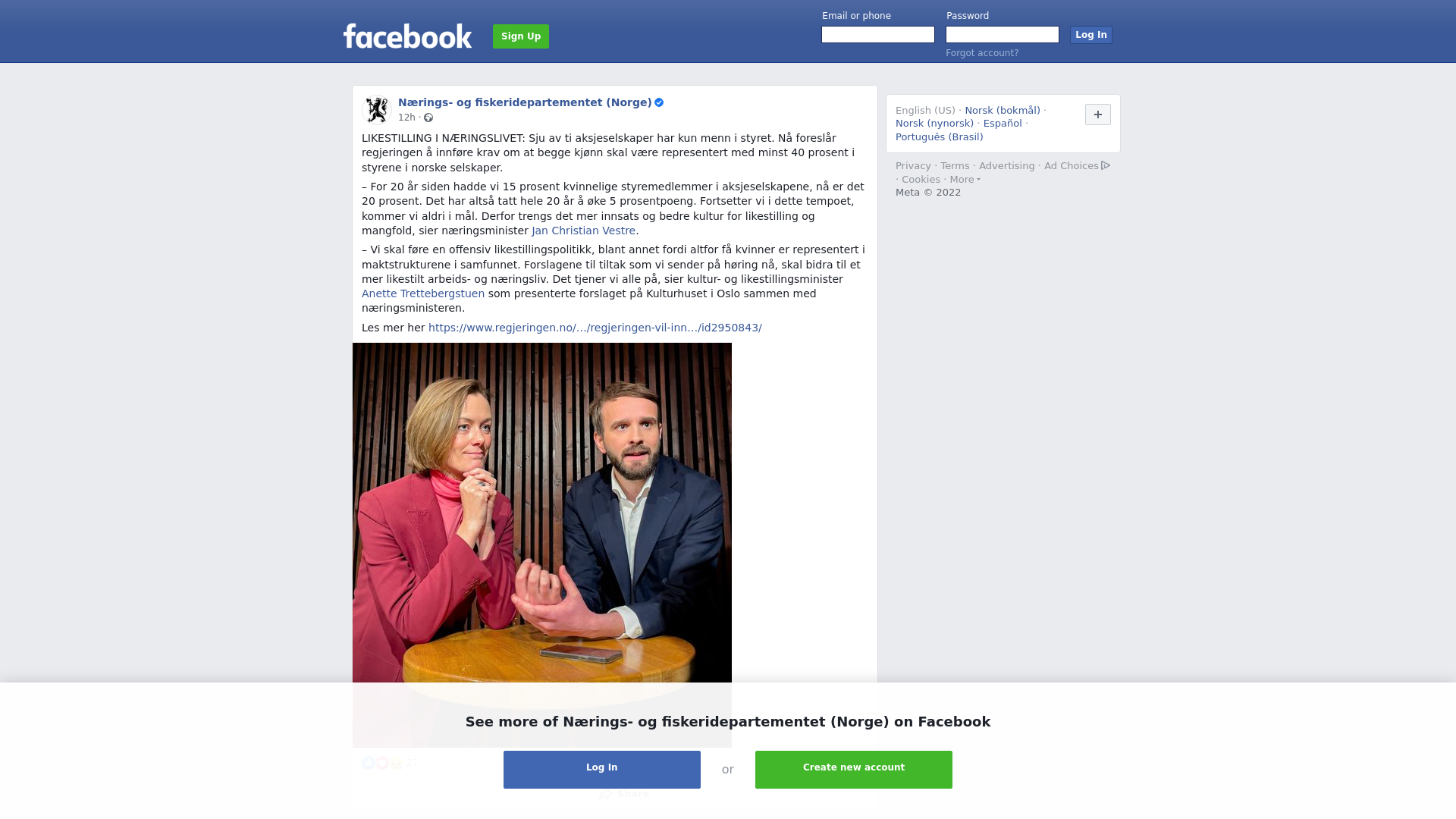Click the Email or phone field
Viewport: 1456px width, 819px height.
[878, 35]
